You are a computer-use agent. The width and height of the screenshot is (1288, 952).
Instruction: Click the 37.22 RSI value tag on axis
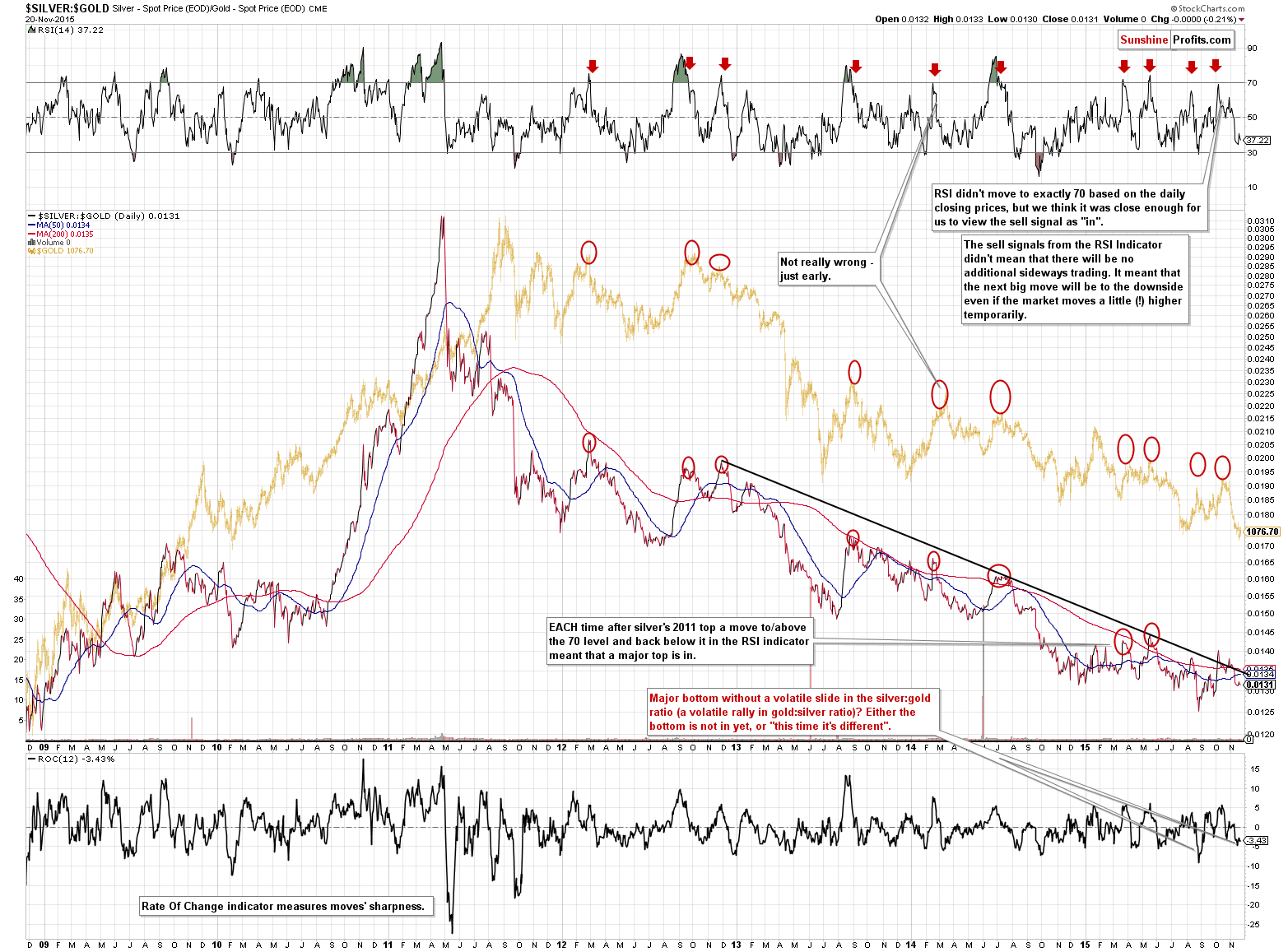[x=1257, y=141]
